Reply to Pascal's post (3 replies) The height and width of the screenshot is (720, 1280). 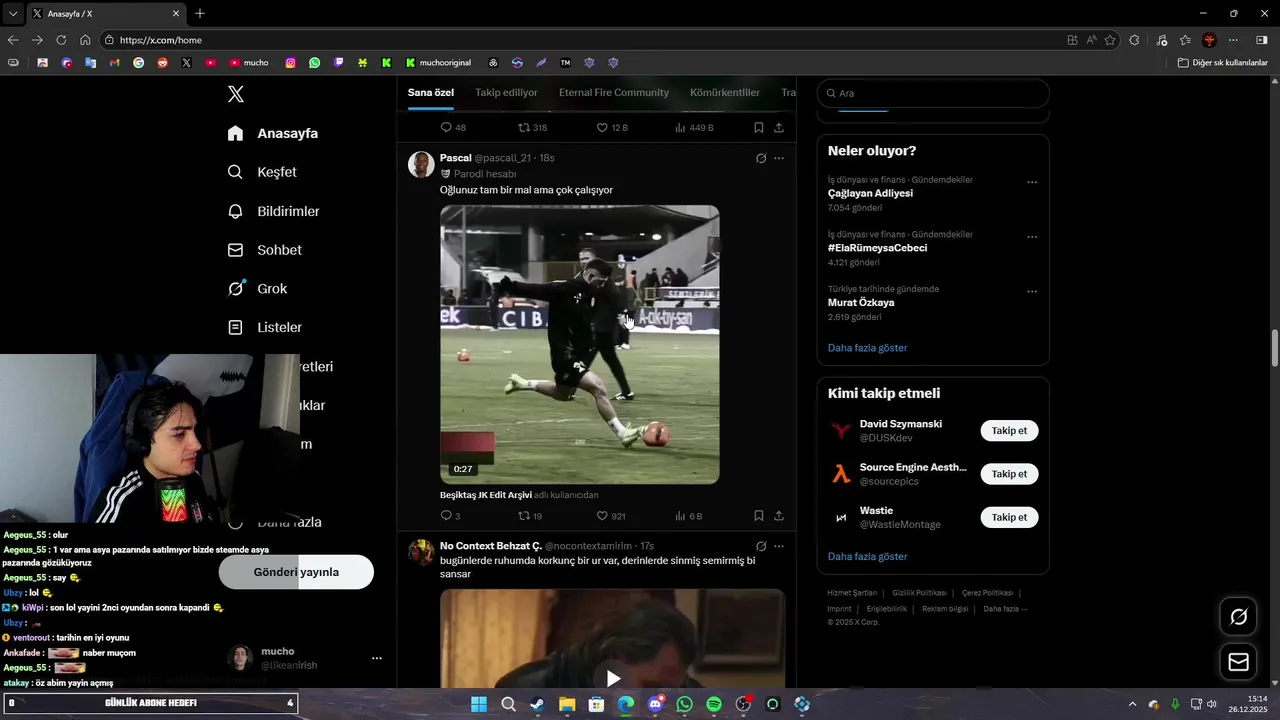pos(450,516)
